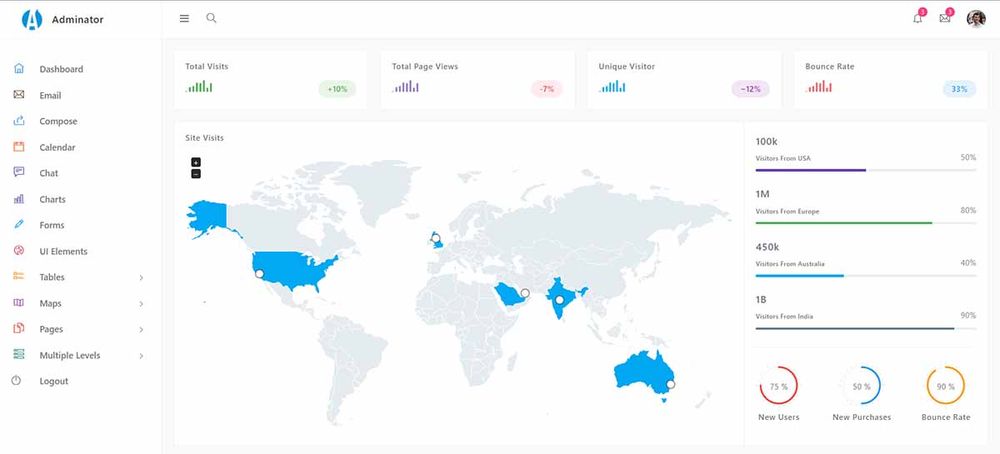The width and height of the screenshot is (1000, 454).
Task: Click the Dashboard home icon in sidebar
Action: 18,69
